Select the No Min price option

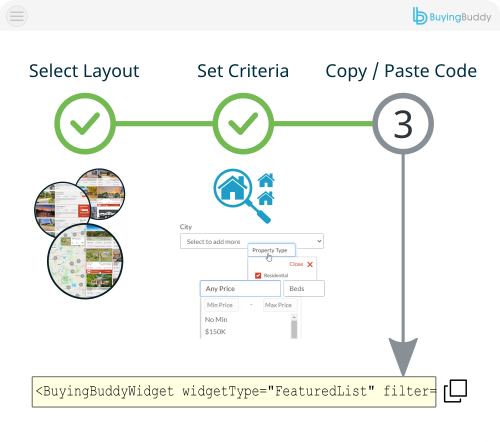[x=216, y=319]
